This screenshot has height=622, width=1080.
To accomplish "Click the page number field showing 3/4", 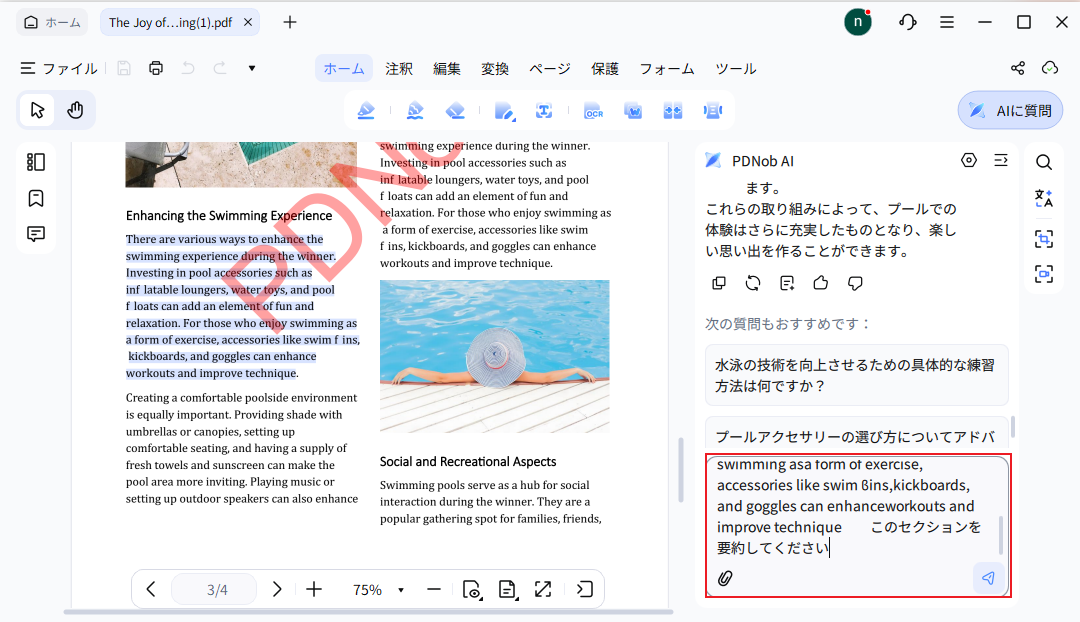I will tap(213, 589).
